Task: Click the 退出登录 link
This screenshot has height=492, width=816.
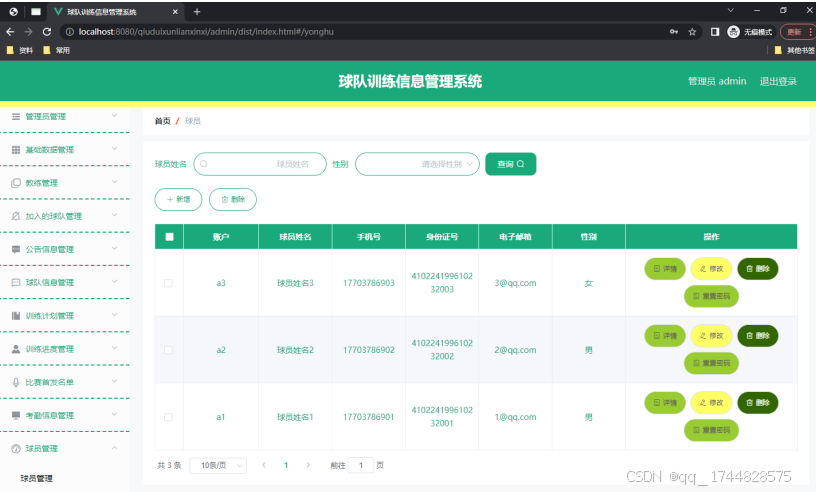Action: click(x=778, y=81)
